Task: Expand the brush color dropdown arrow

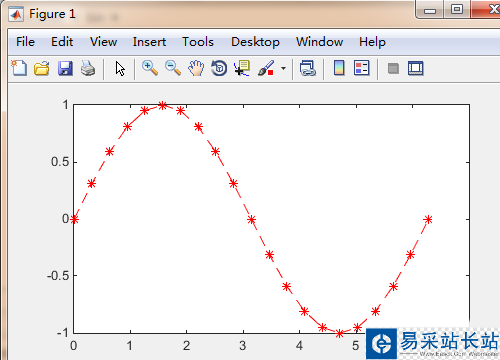Action: 283,69
